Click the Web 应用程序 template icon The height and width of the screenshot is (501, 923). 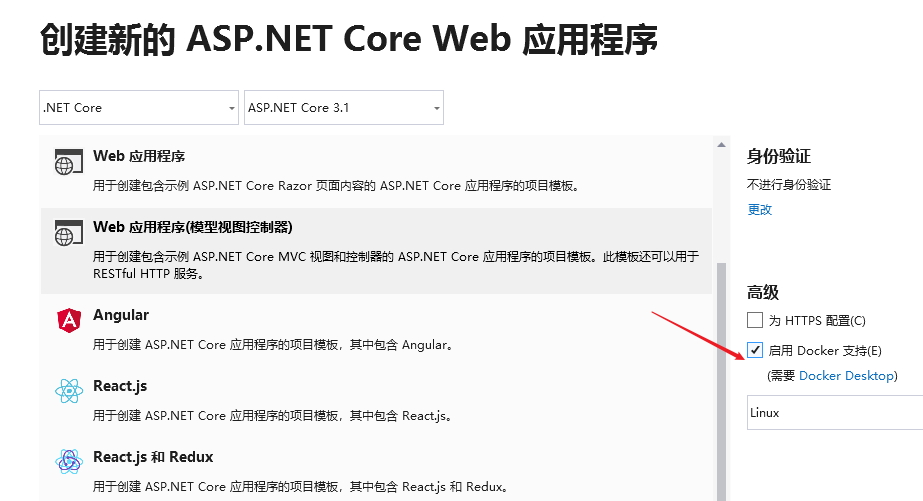69,162
